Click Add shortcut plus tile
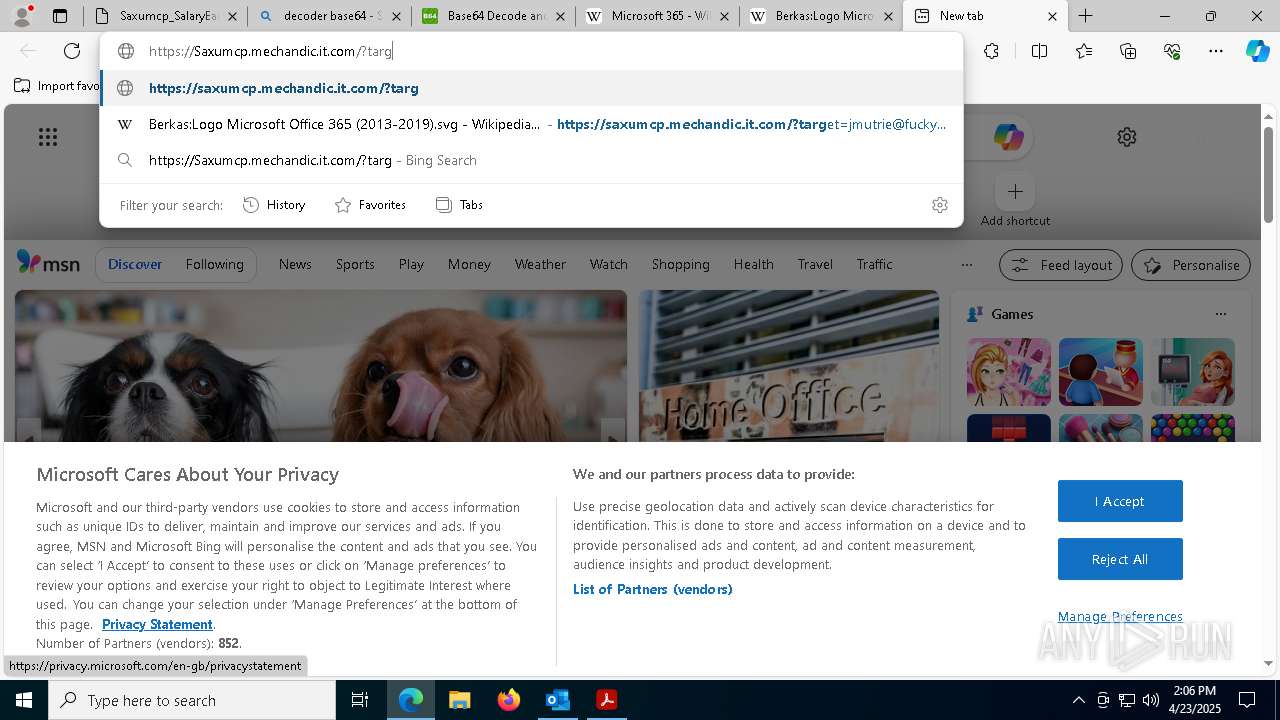Screen dimensions: 1280x720 (x=1015, y=191)
